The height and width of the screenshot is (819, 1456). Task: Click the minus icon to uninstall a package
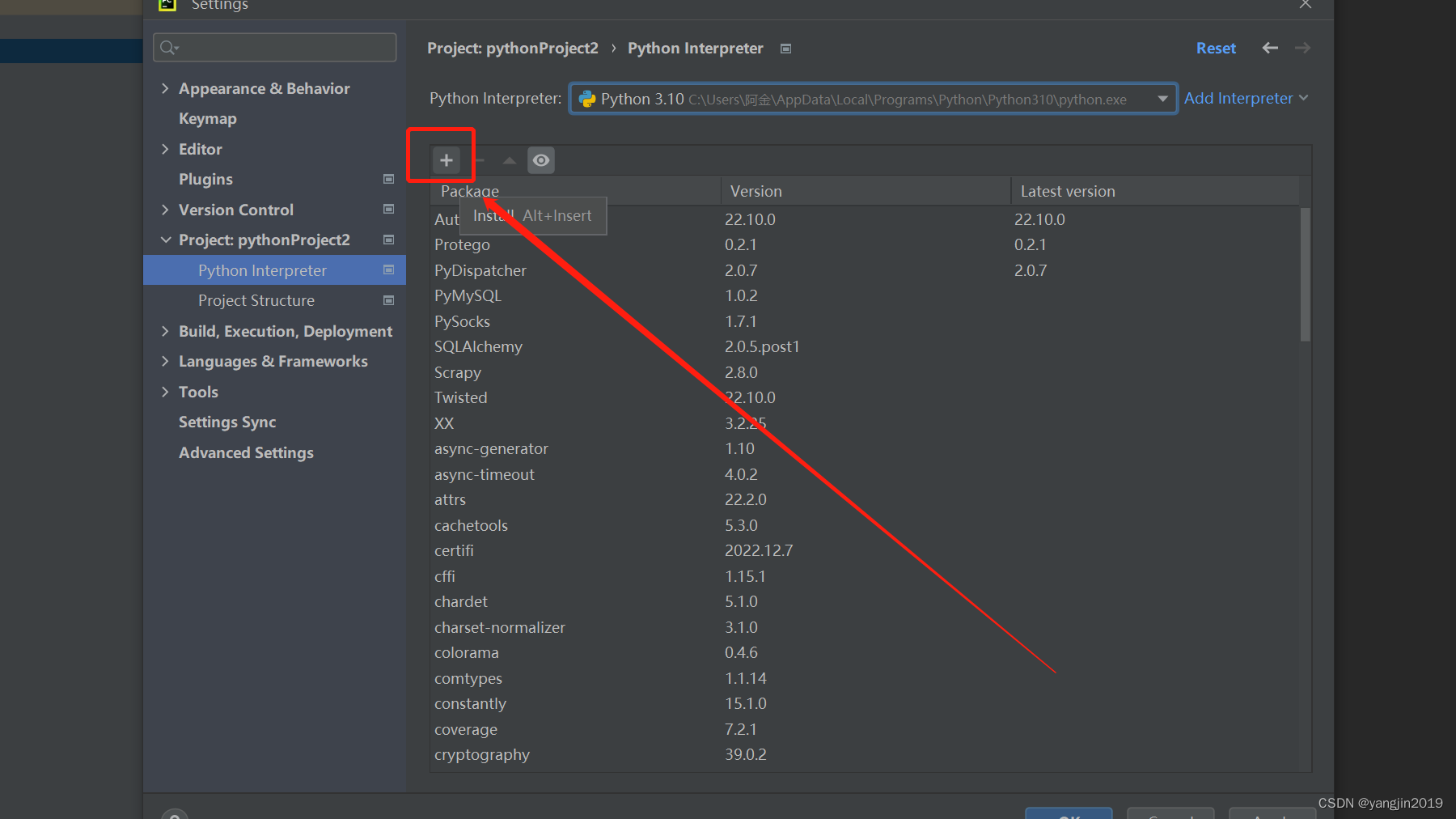[x=480, y=160]
